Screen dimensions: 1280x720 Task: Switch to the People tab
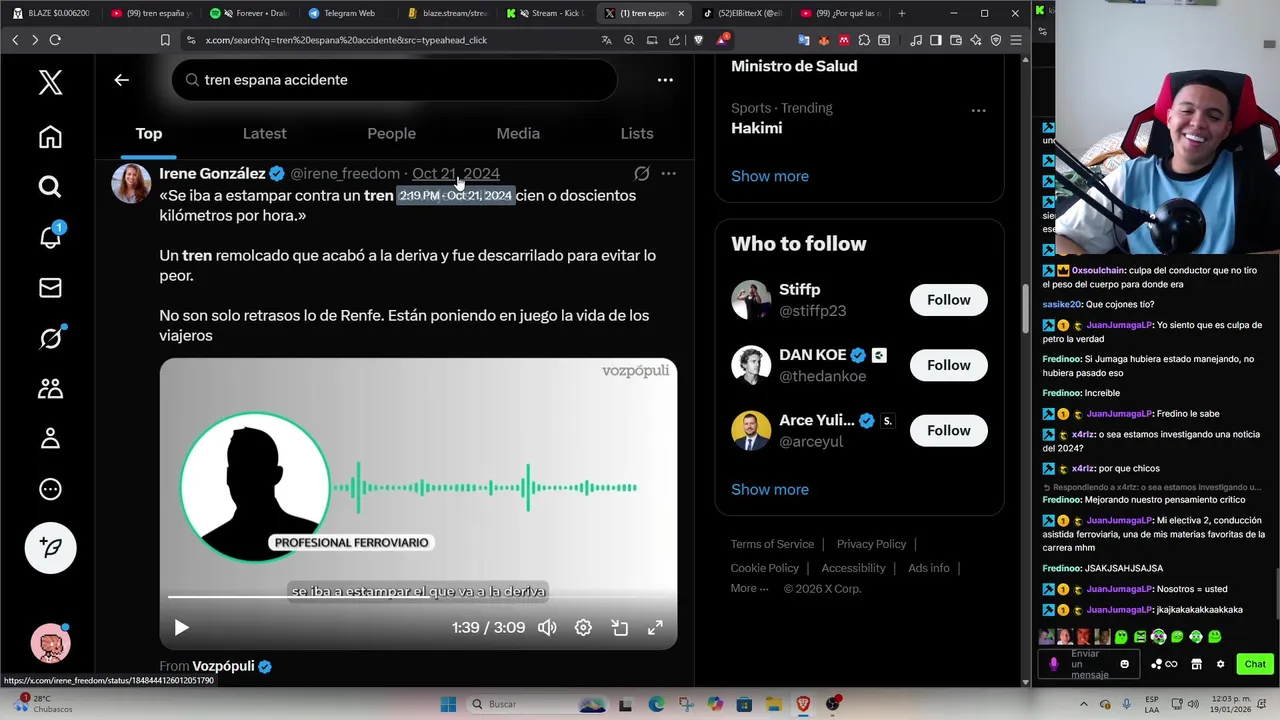[391, 133]
